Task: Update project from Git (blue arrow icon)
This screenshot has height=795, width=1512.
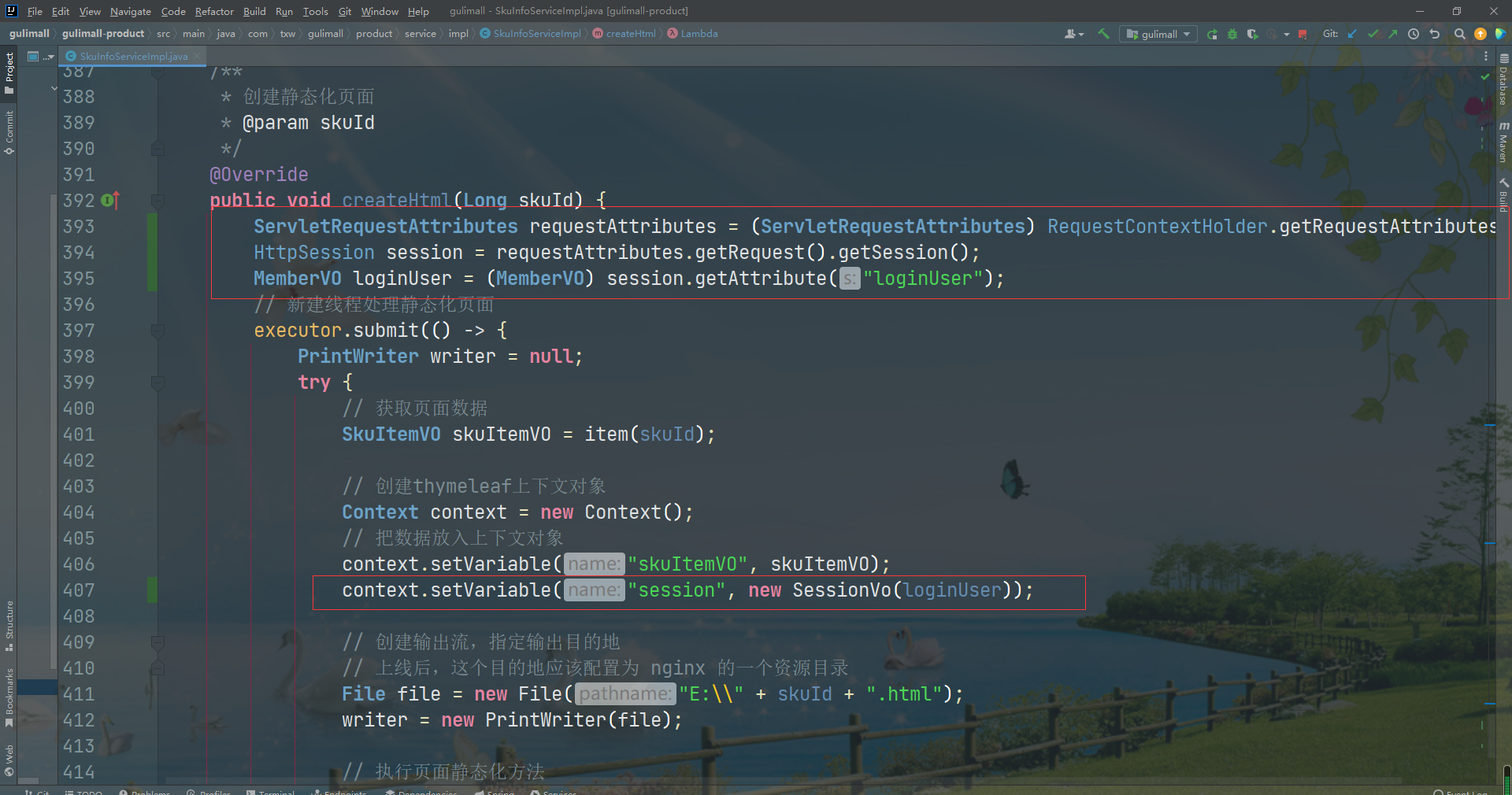Action: [x=1352, y=34]
